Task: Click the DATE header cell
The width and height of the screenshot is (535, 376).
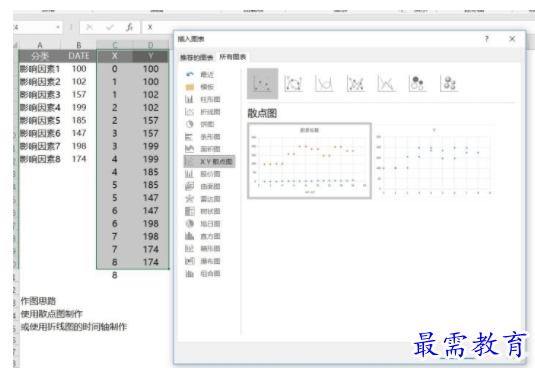Action: pos(79,56)
